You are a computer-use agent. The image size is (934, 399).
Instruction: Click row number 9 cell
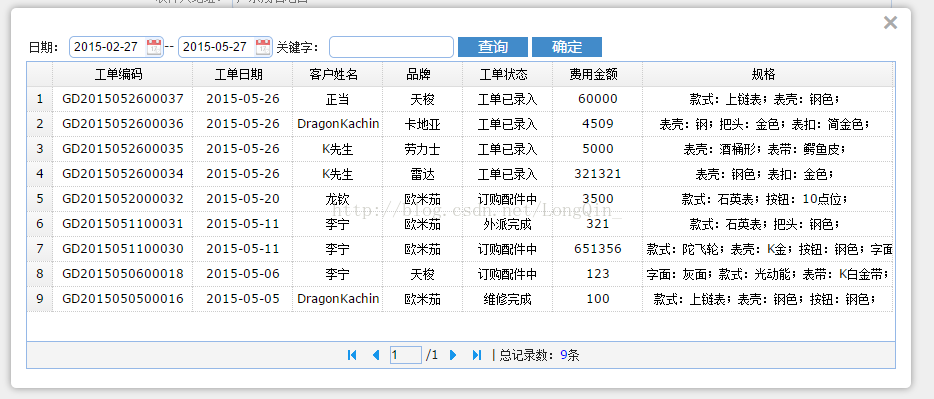click(x=40, y=298)
